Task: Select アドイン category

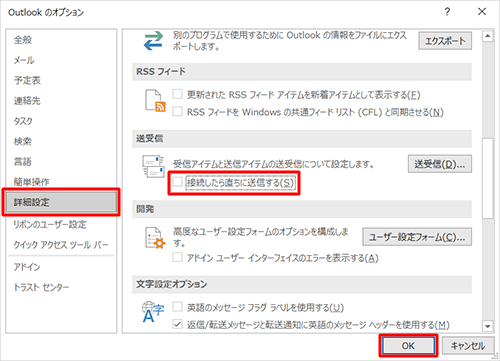Action: pos(61,267)
